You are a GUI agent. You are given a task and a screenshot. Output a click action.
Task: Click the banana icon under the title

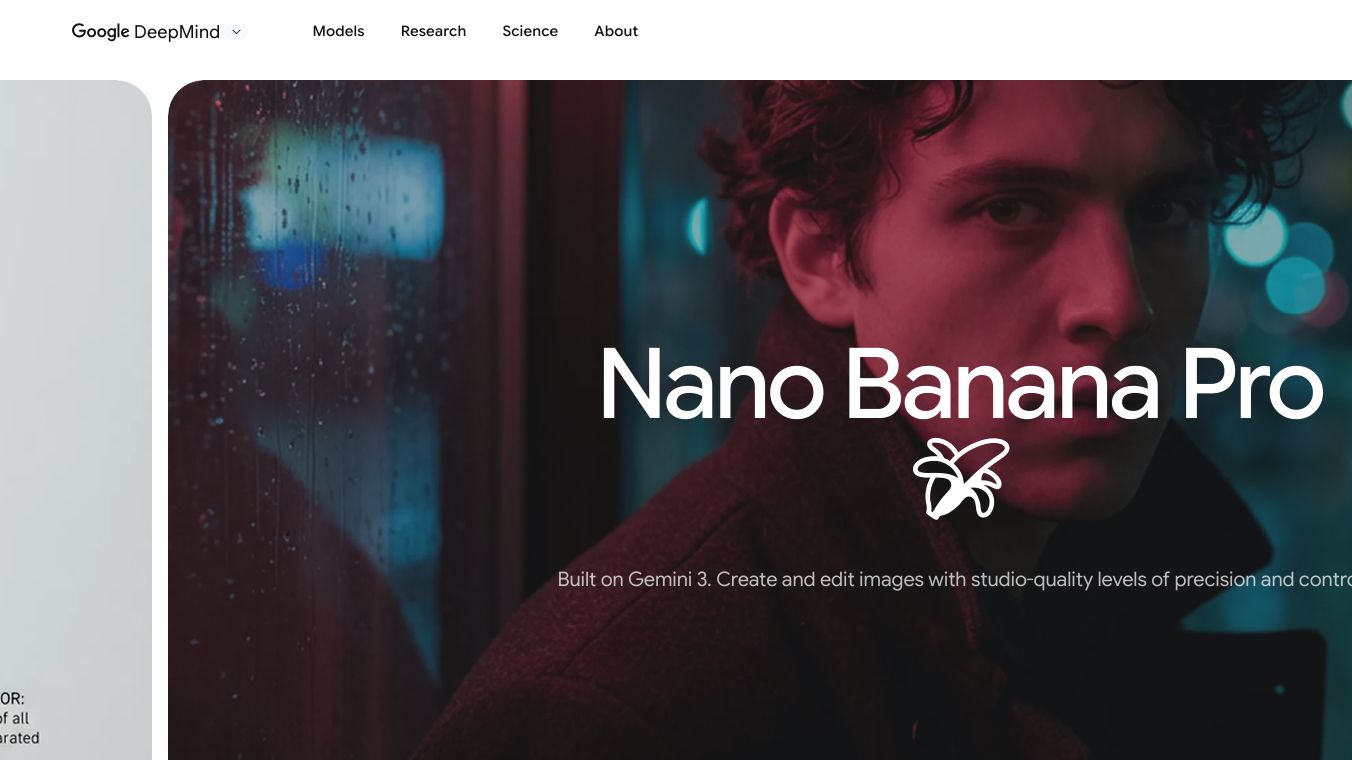click(x=960, y=478)
